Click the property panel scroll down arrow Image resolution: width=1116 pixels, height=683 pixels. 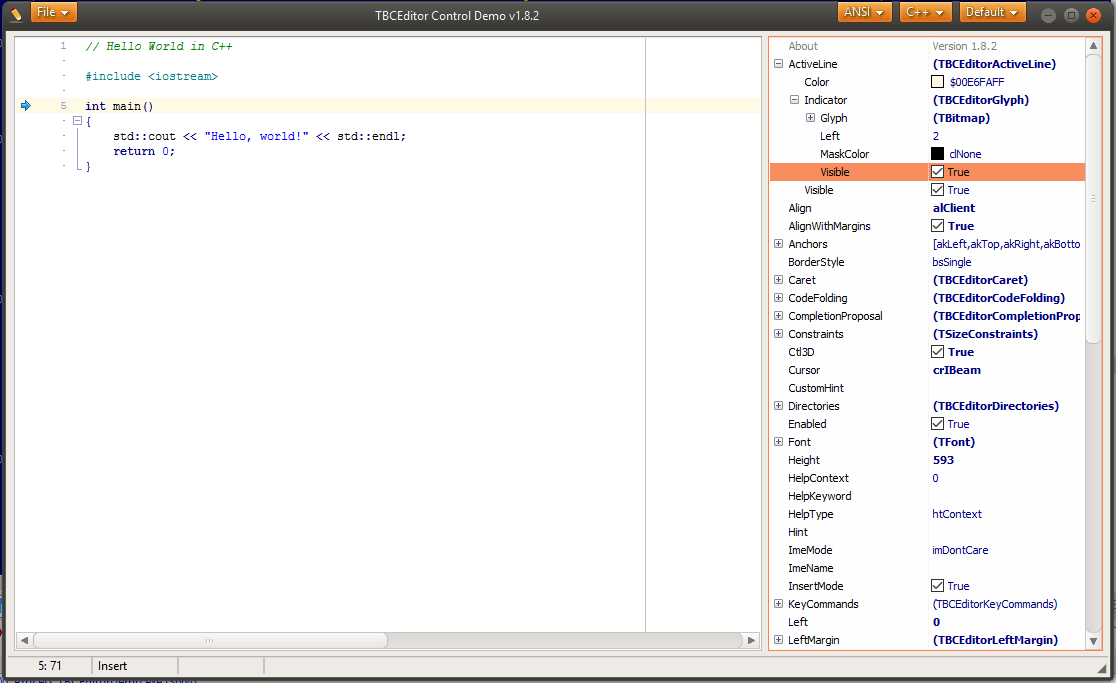pyautogui.click(x=1093, y=641)
